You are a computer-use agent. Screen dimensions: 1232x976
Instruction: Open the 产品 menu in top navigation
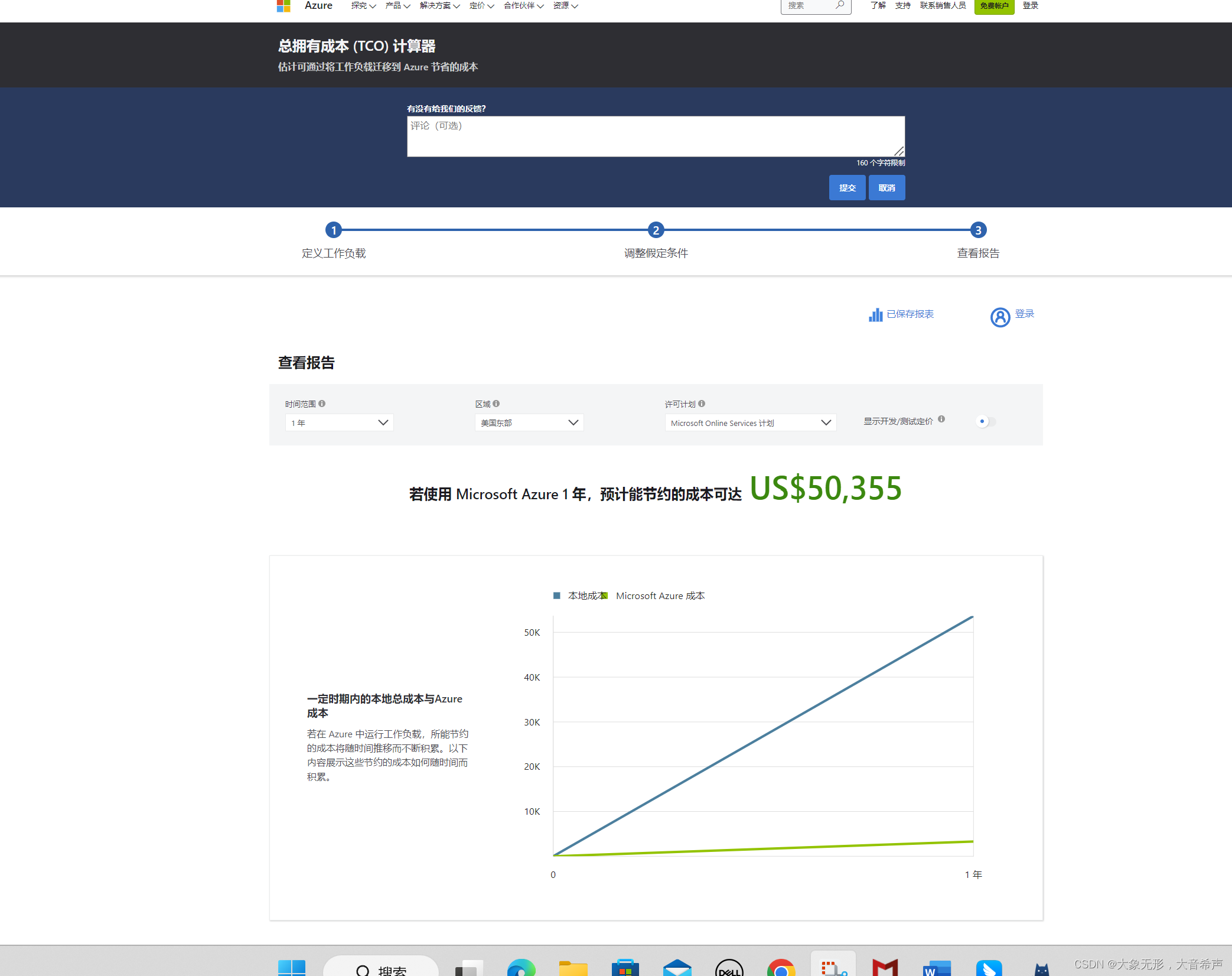(397, 6)
